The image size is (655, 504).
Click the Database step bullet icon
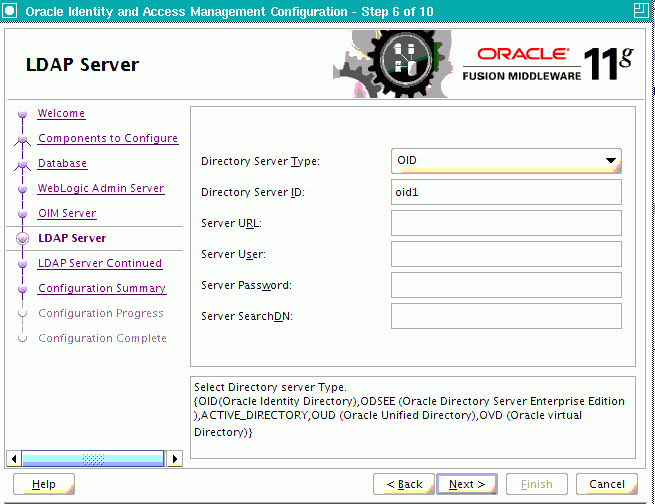23,164
